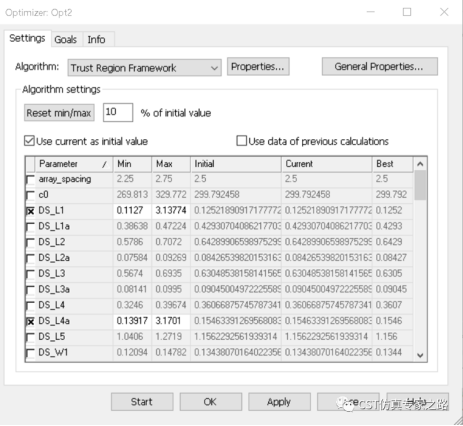Viewport: 463px width, 426px height.
Task: Click the percent of initial value field
Action: [x=118, y=112]
